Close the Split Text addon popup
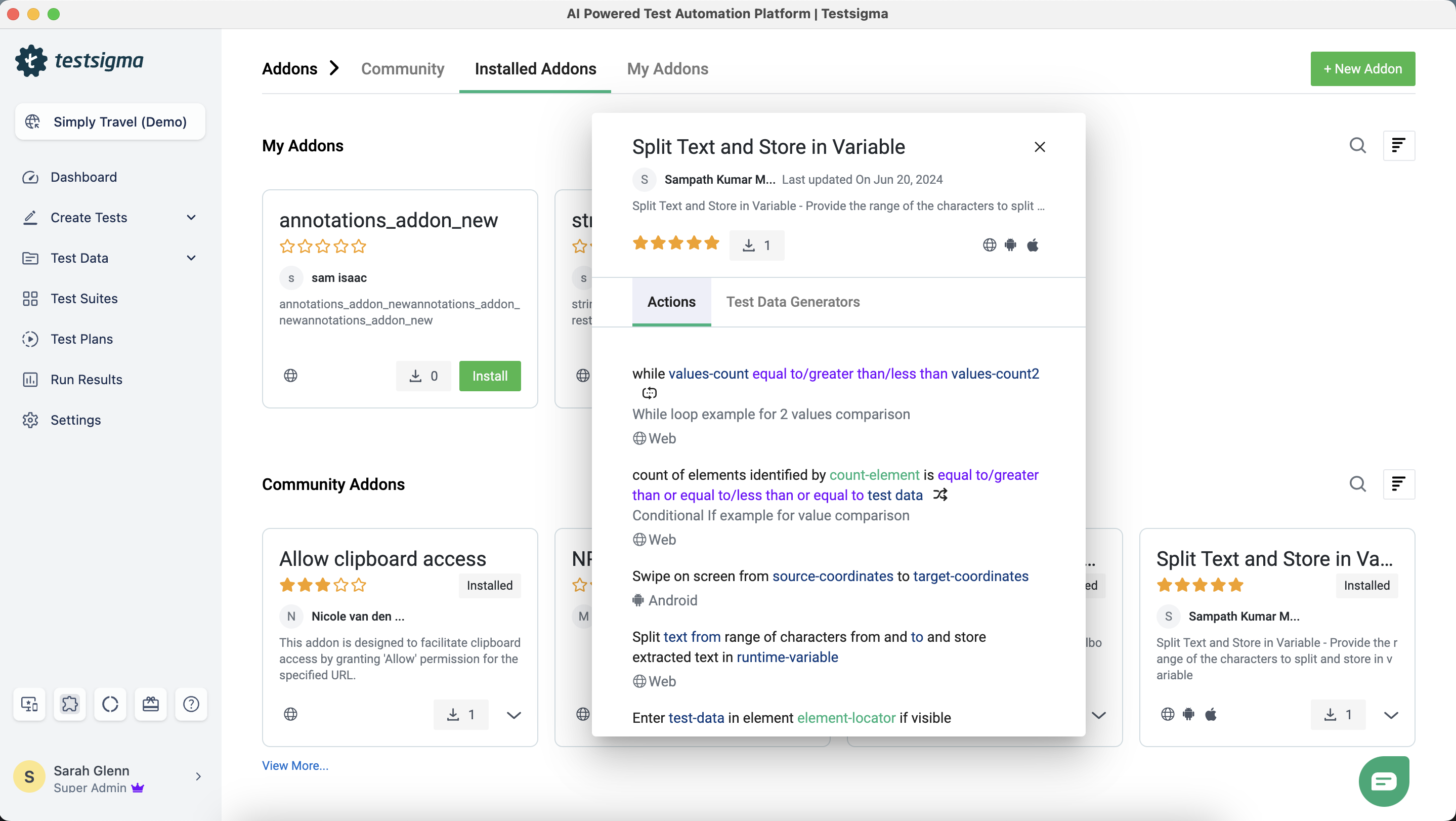The width and height of the screenshot is (1456, 821). [1040, 147]
